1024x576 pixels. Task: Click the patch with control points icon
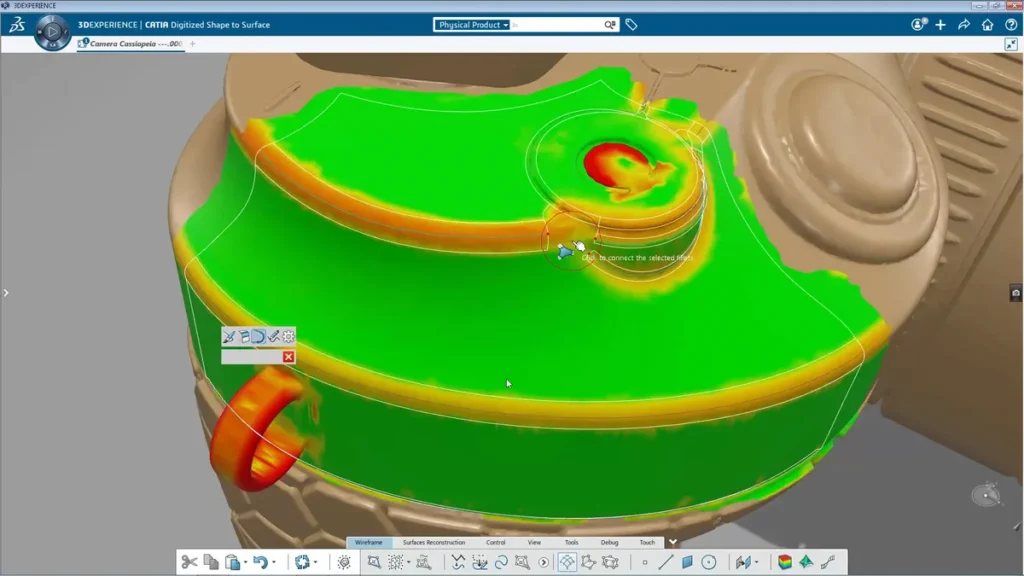[522, 562]
